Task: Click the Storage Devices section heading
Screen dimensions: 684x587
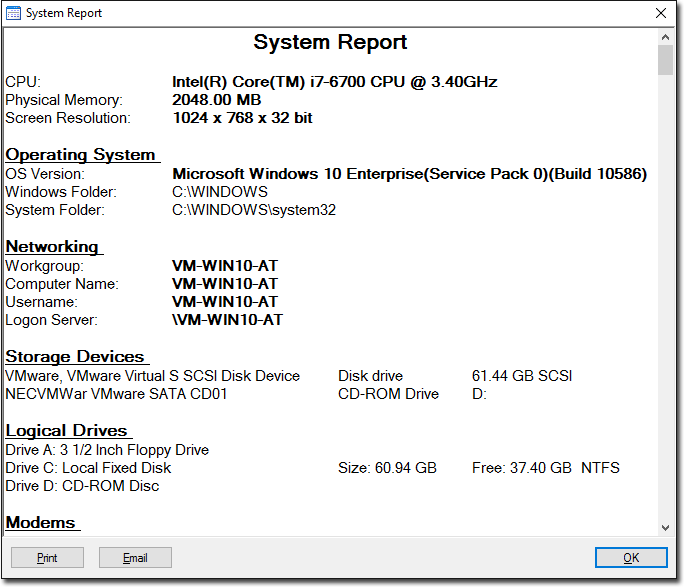Action: (x=75, y=357)
